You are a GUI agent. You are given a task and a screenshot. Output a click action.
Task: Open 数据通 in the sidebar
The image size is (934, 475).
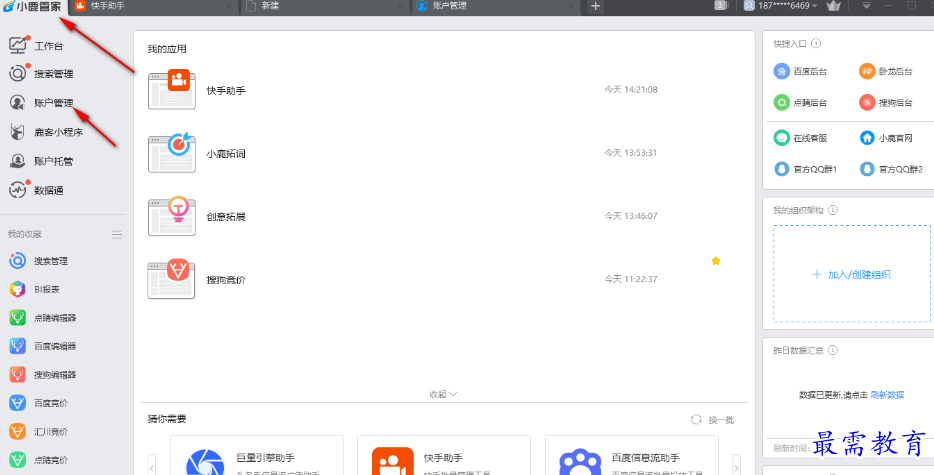tap(36, 190)
